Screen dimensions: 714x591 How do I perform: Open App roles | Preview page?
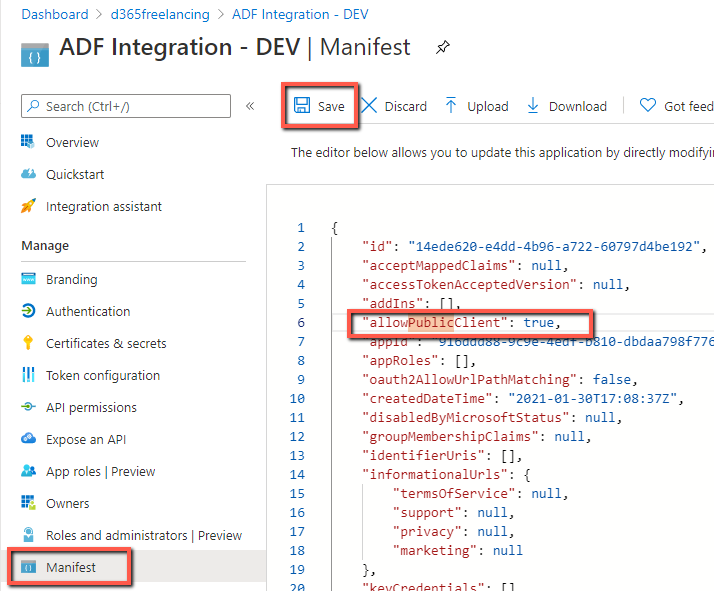point(101,471)
